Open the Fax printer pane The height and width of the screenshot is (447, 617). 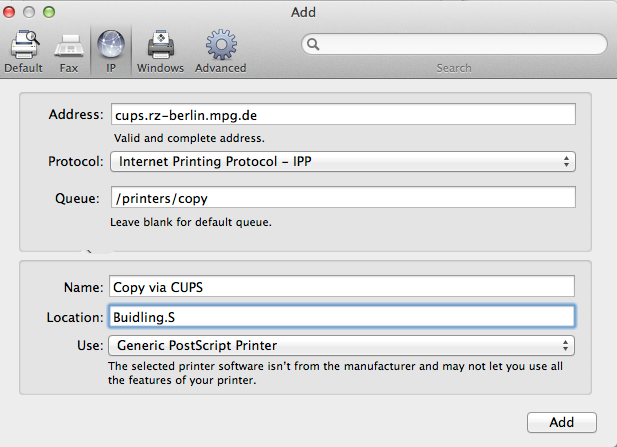pos(68,50)
